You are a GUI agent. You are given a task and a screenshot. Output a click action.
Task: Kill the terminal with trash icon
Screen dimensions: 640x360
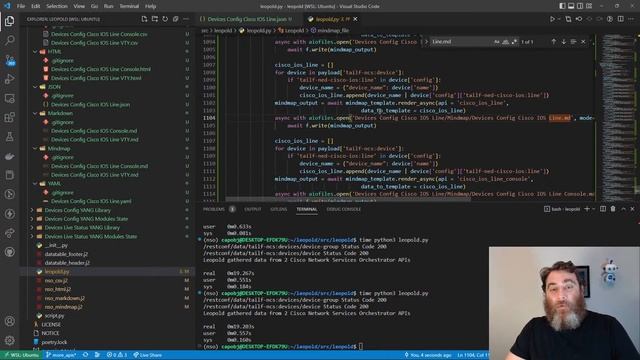613,209
